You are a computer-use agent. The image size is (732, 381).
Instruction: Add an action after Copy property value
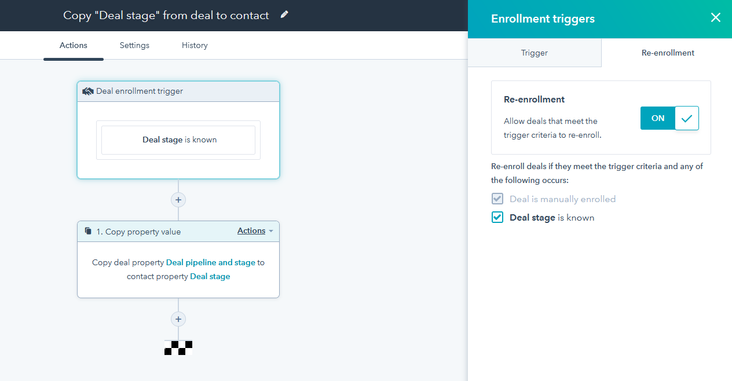(x=178, y=319)
